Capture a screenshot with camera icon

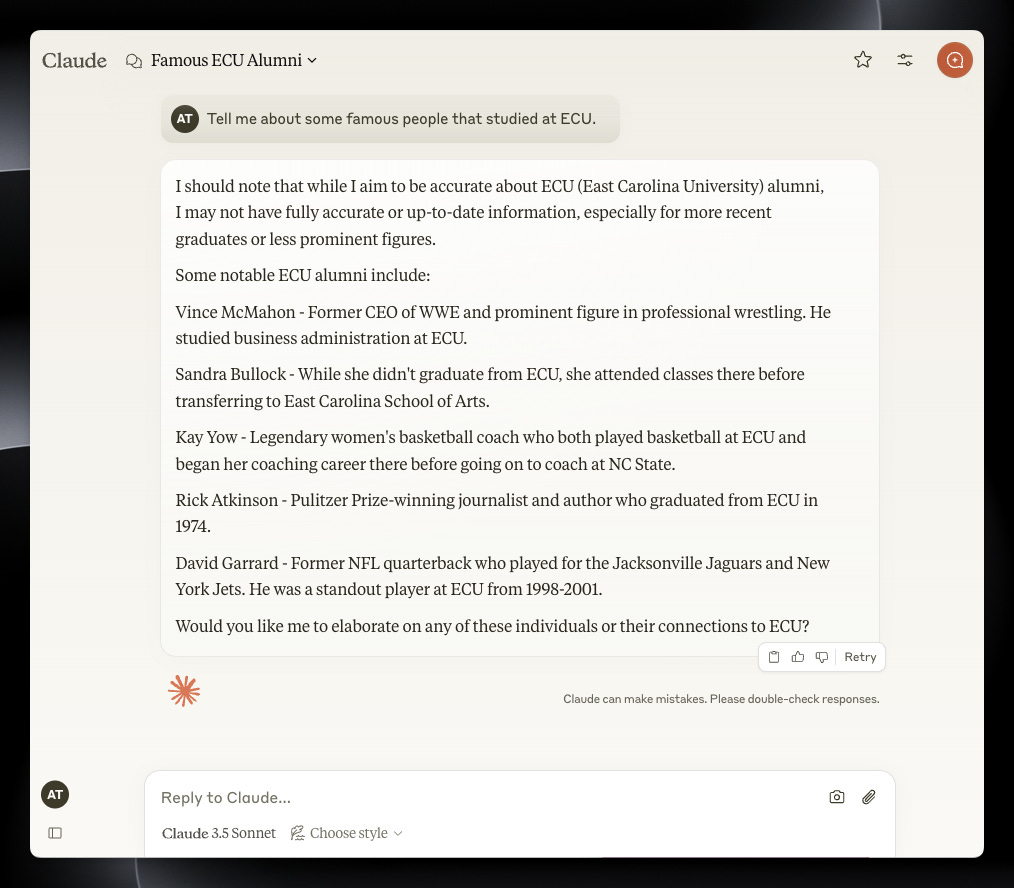coord(836,797)
